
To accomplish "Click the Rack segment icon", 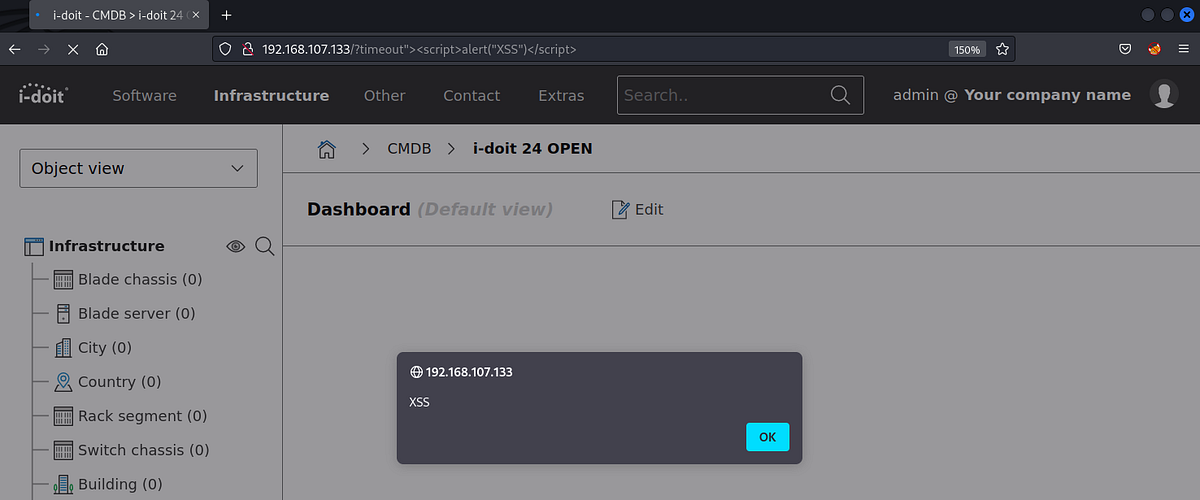I will (x=63, y=416).
